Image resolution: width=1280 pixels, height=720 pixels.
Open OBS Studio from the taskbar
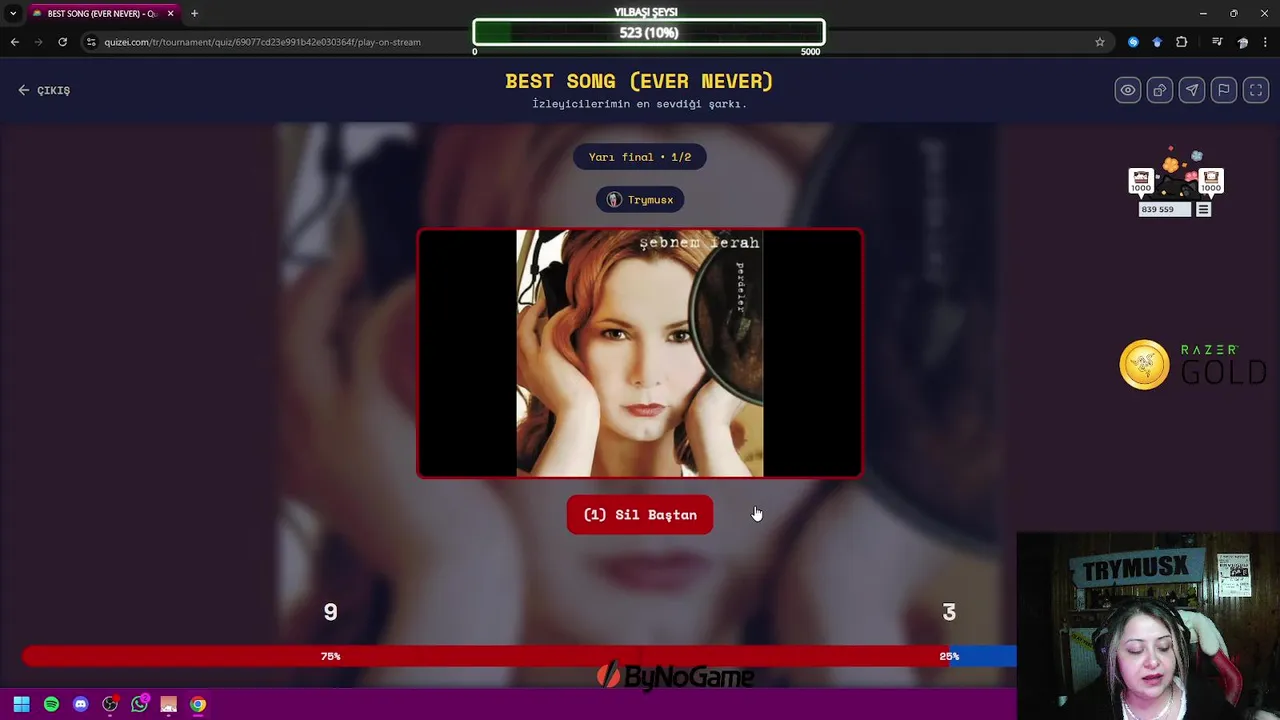tap(110, 704)
